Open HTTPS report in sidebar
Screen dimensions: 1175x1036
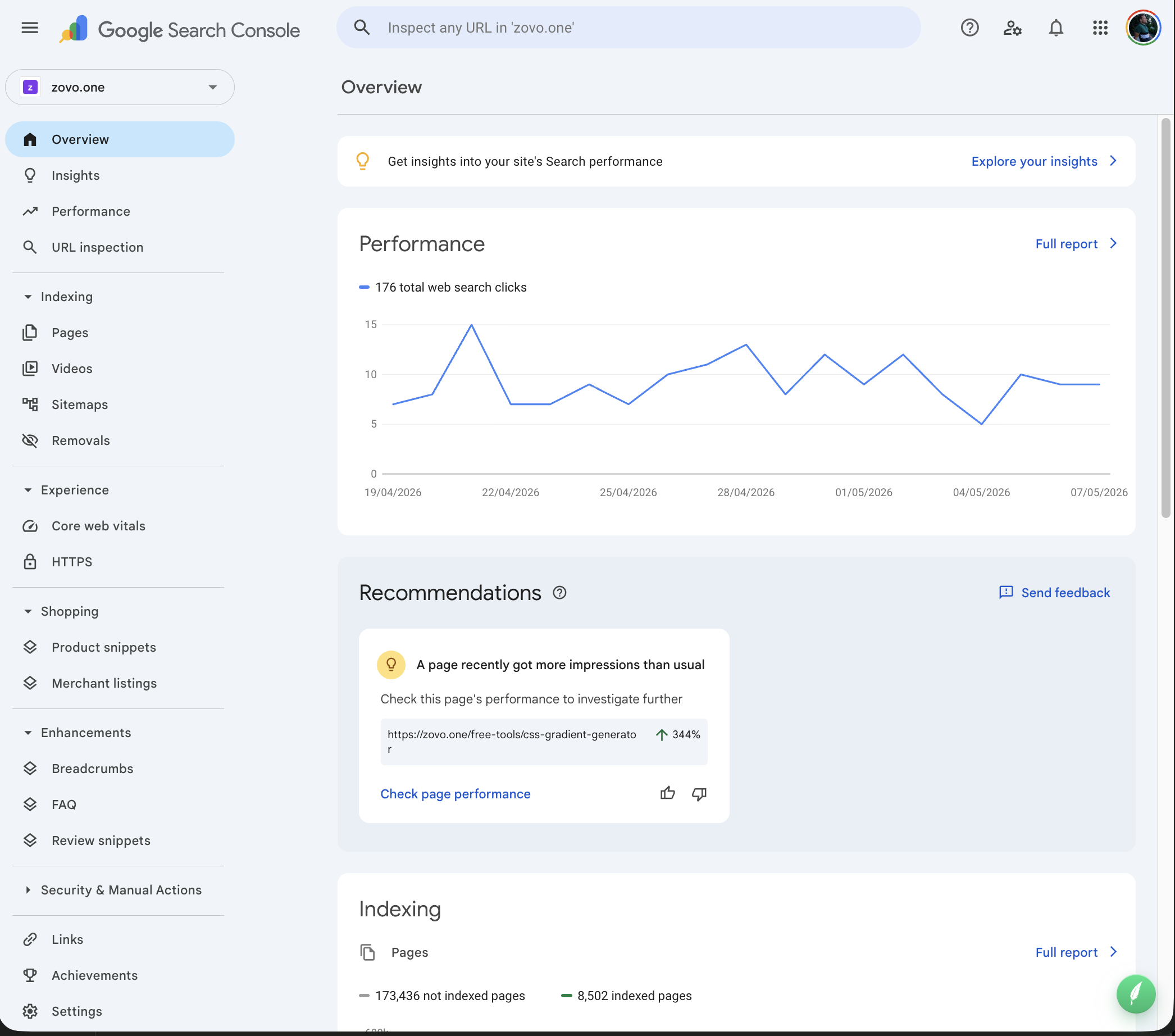(x=120, y=562)
